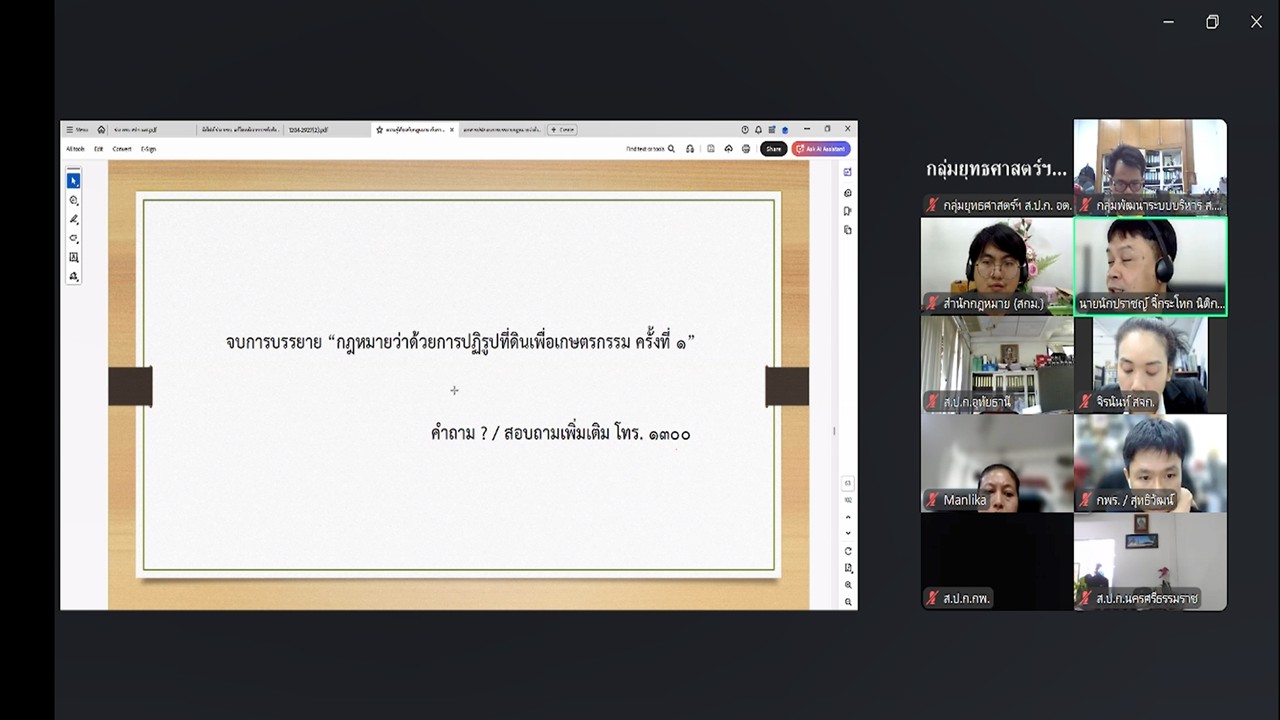This screenshot has width=1280, height=720.
Task: Click the notifications bell icon
Action: click(x=758, y=129)
